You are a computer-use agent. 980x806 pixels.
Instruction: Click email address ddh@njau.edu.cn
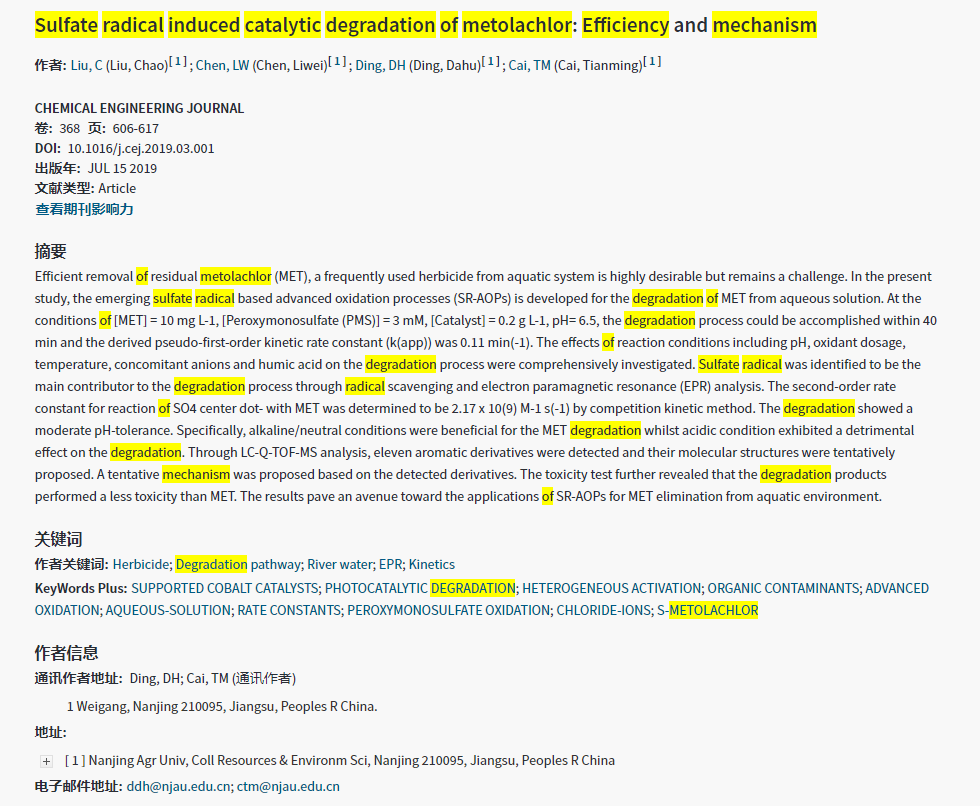coord(178,786)
